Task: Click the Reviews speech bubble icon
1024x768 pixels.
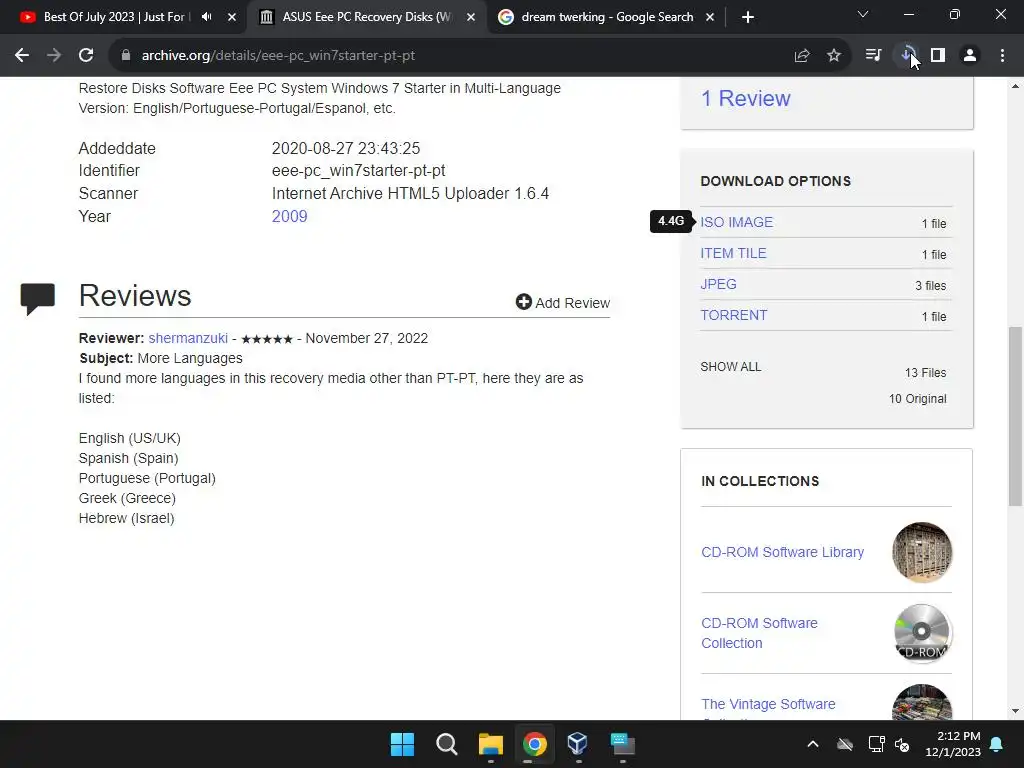Action: coord(37,299)
